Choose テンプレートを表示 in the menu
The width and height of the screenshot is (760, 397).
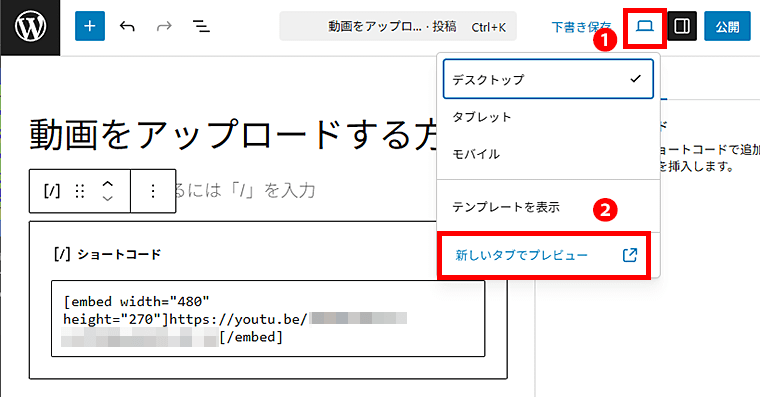click(548, 207)
